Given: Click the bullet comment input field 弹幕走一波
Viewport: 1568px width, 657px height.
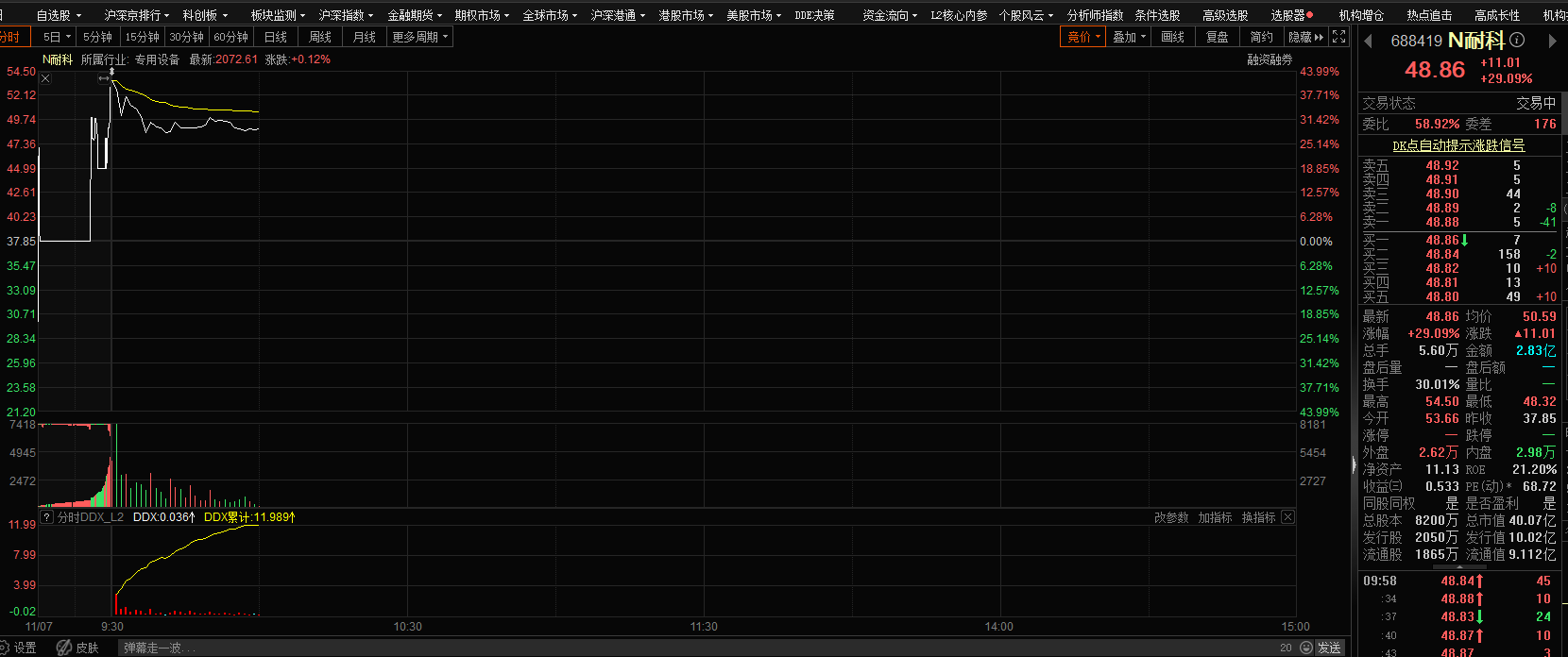Looking at the screenshot, I should [x=699, y=648].
